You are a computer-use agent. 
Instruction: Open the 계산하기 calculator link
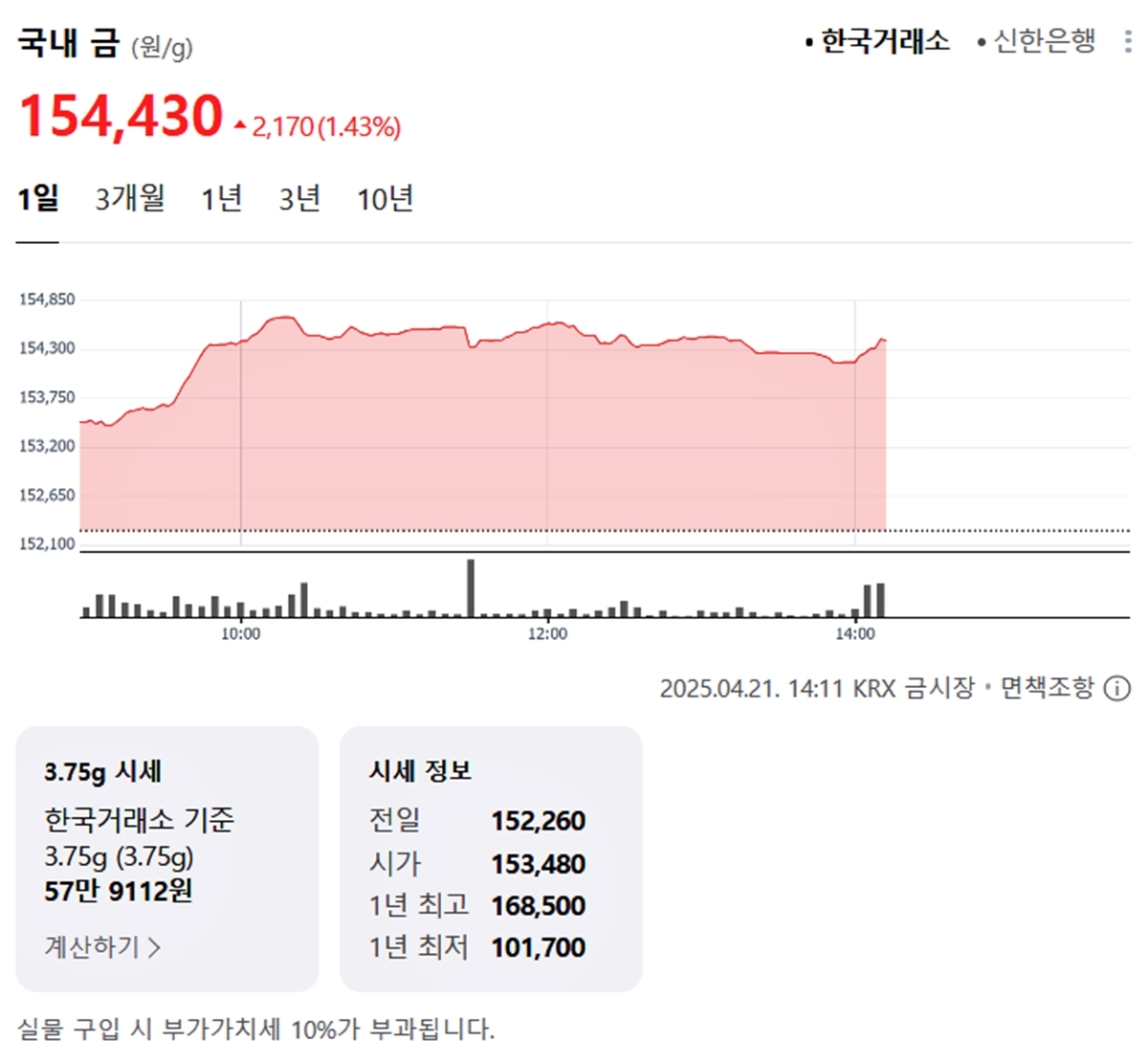pos(102,947)
